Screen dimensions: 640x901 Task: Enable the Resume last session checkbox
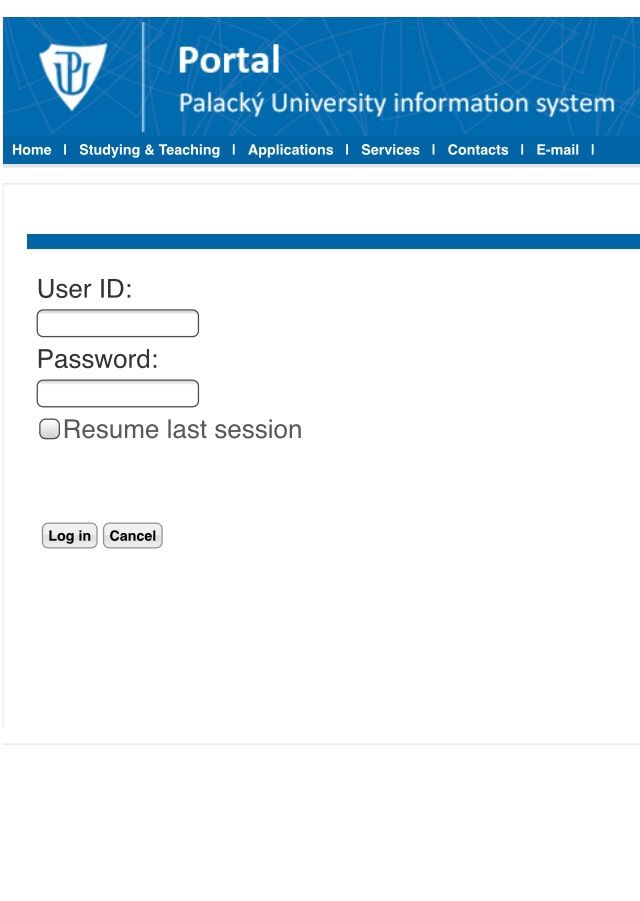coord(49,429)
